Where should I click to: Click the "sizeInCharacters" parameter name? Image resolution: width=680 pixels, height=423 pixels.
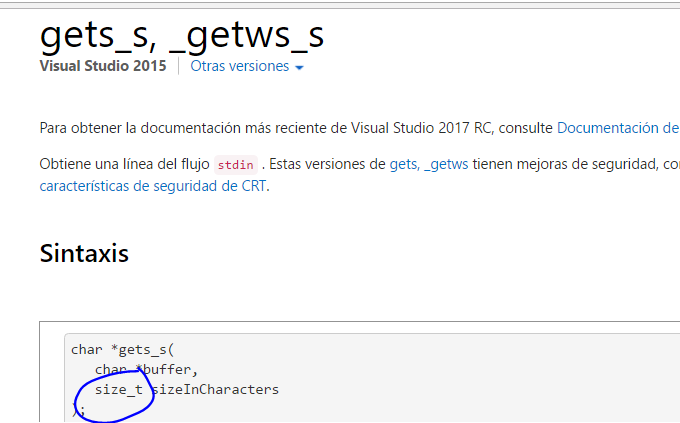(215, 389)
